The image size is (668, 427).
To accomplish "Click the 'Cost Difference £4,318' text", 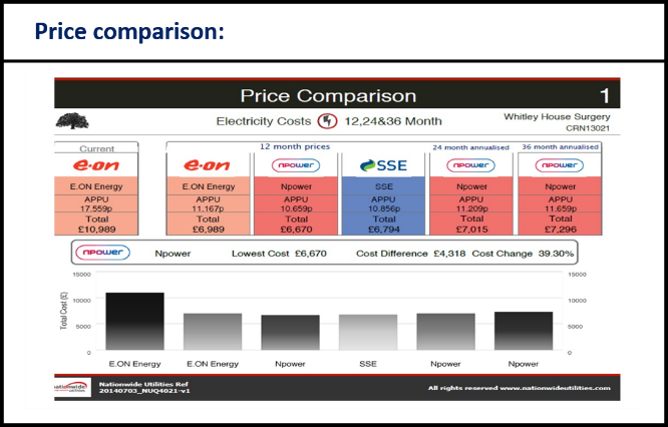I will pos(411,254).
